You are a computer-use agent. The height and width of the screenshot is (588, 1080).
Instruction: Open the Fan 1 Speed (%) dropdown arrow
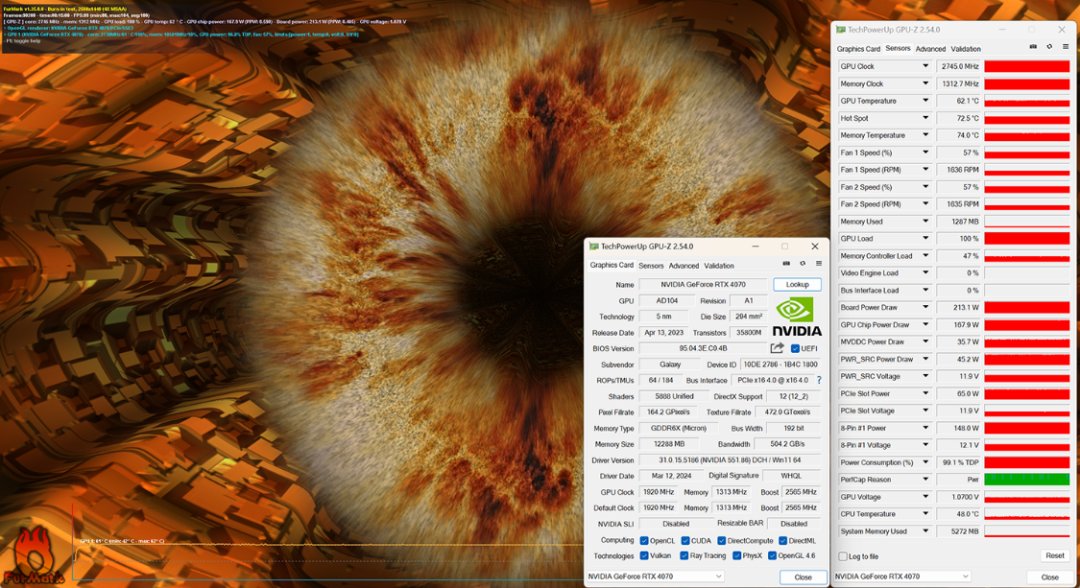[925, 152]
